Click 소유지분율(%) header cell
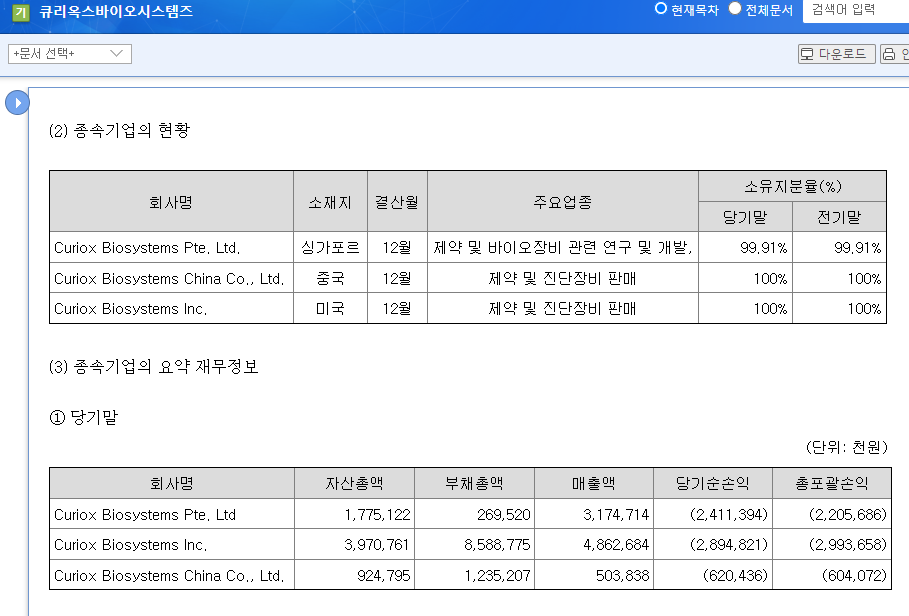The image size is (909, 616). click(x=792, y=187)
